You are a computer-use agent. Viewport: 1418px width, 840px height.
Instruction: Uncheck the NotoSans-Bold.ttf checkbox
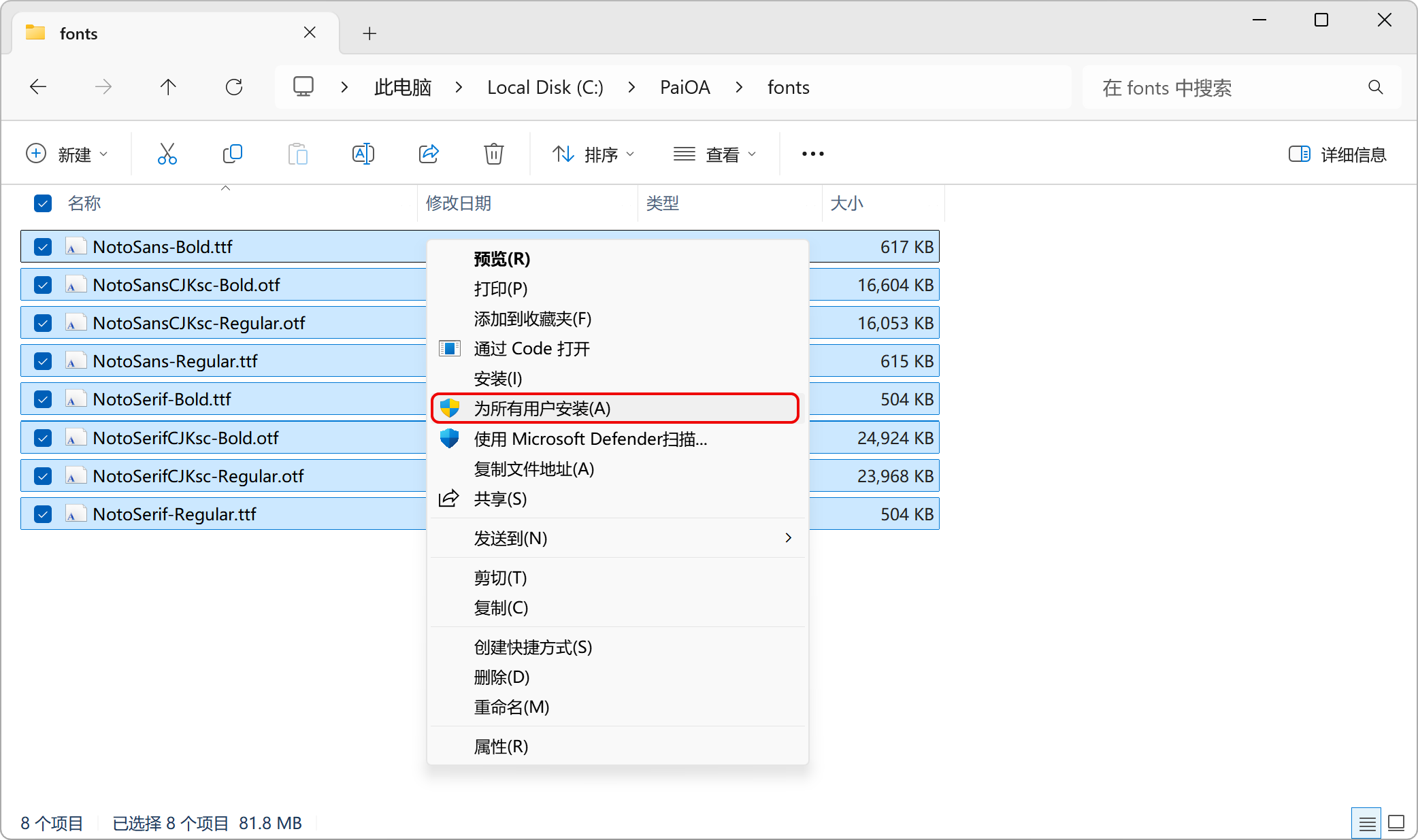[x=43, y=246]
